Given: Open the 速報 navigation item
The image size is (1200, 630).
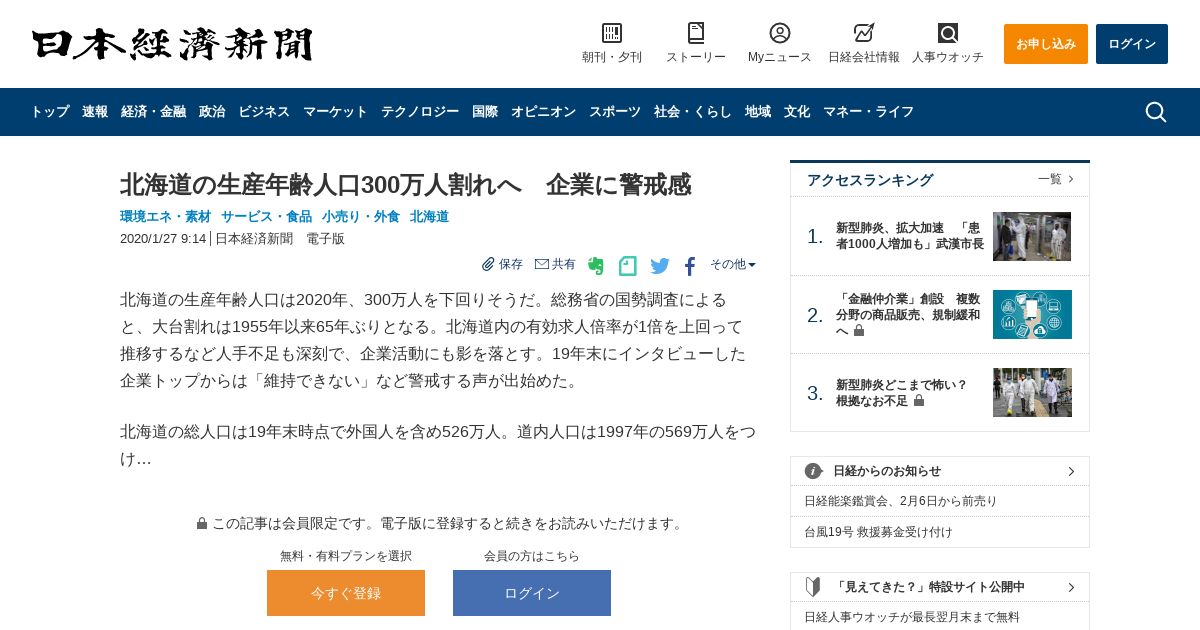Looking at the screenshot, I should (x=95, y=112).
